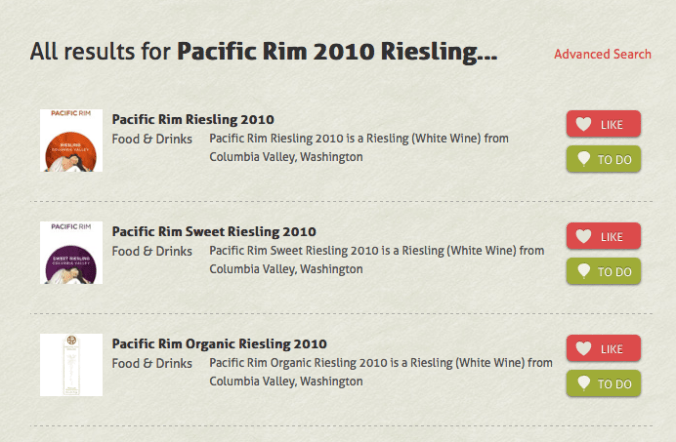Click the pin icon for Riesling 2010

tap(584, 159)
